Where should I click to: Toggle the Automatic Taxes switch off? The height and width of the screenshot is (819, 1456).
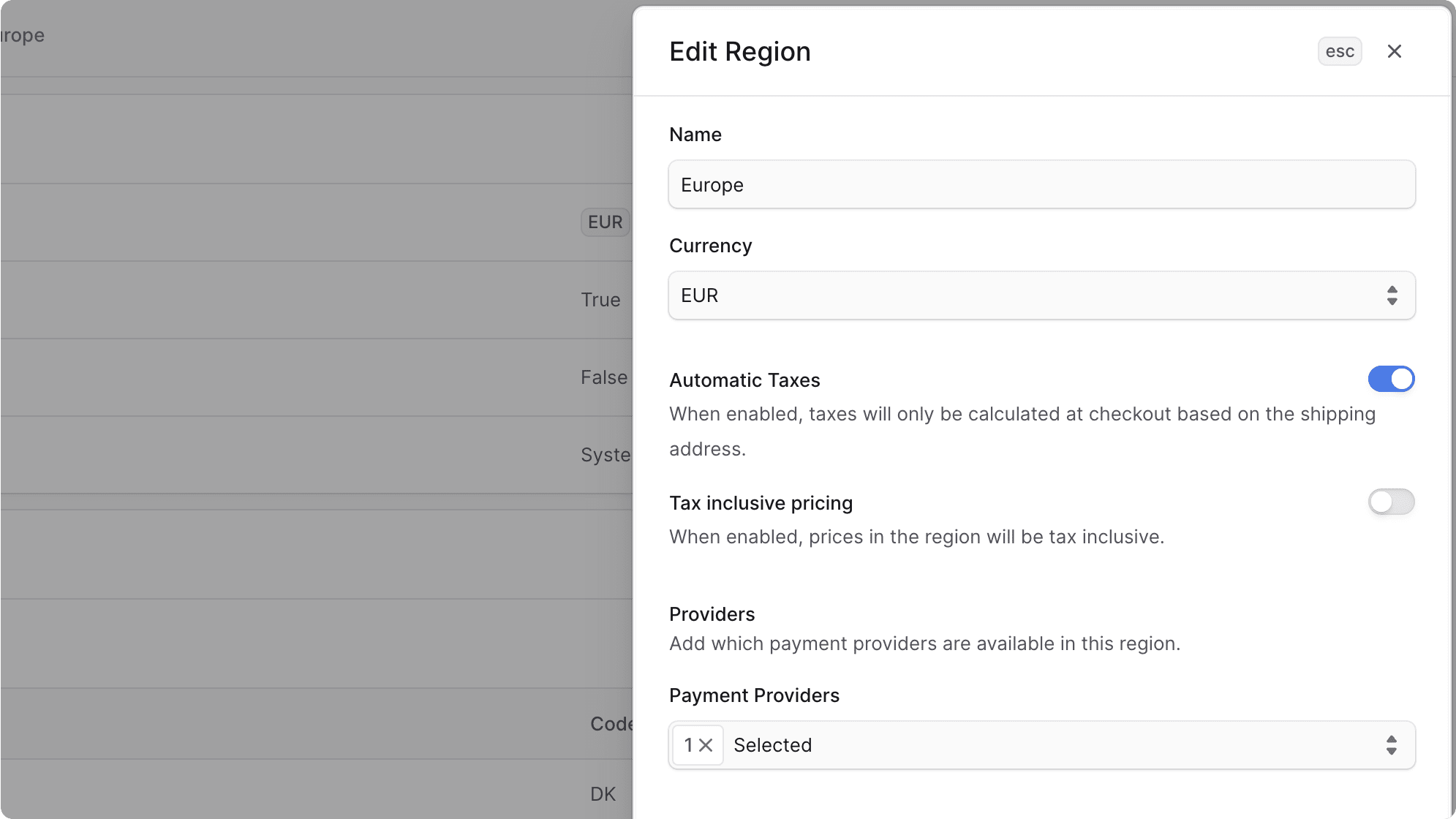(x=1390, y=379)
